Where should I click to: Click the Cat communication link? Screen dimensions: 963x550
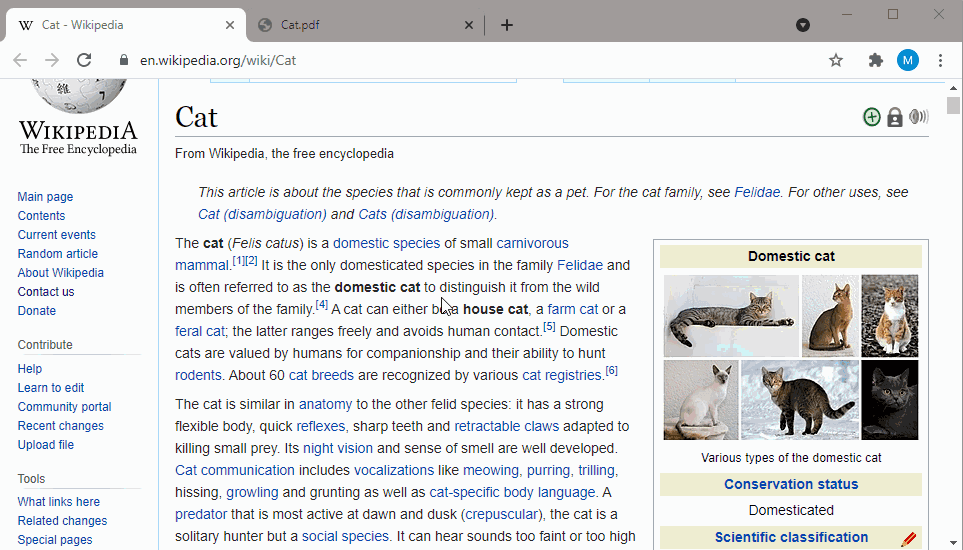point(235,470)
